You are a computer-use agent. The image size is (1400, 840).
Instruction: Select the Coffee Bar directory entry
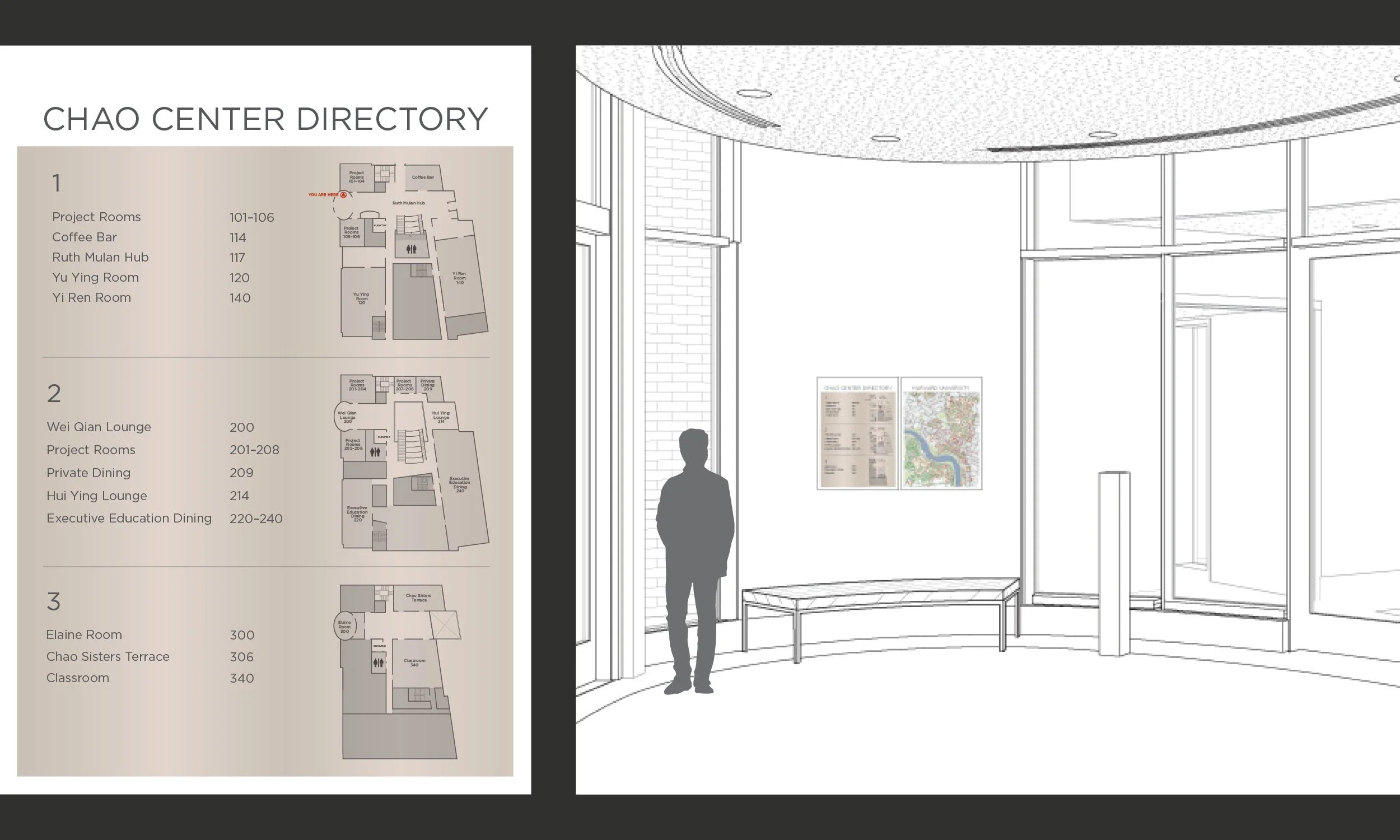click(x=85, y=237)
